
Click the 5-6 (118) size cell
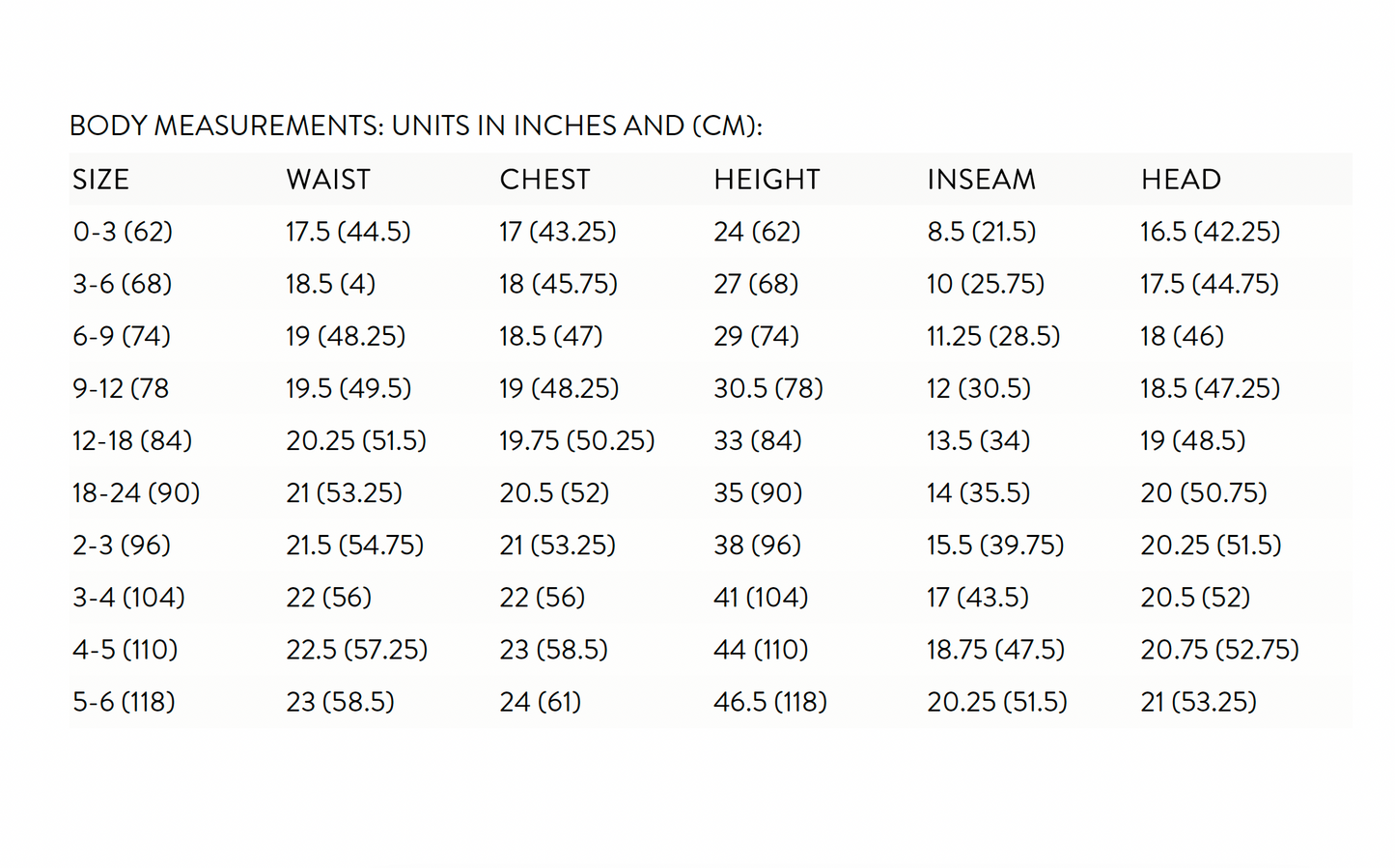pyautogui.click(x=124, y=702)
